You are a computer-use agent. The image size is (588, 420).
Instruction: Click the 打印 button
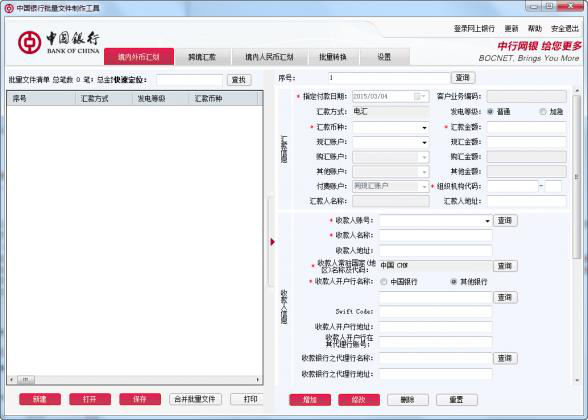click(x=248, y=399)
